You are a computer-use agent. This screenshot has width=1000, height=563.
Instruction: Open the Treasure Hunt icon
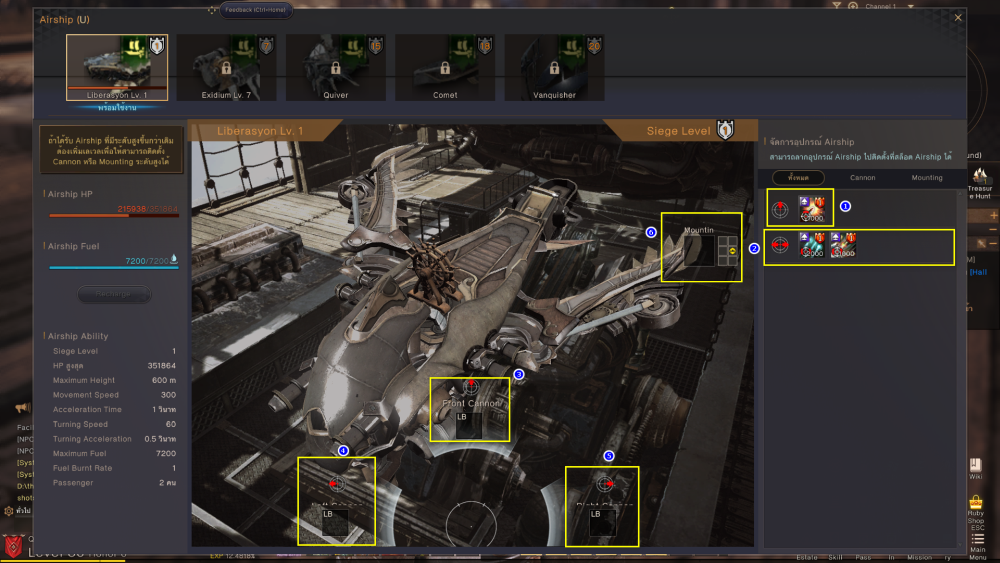980,176
